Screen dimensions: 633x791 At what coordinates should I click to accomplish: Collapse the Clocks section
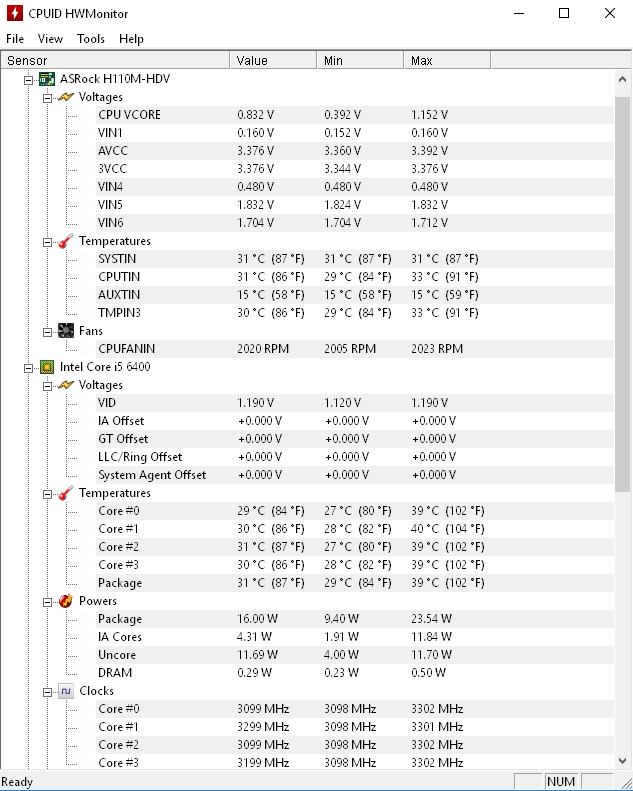coord(47,692)
